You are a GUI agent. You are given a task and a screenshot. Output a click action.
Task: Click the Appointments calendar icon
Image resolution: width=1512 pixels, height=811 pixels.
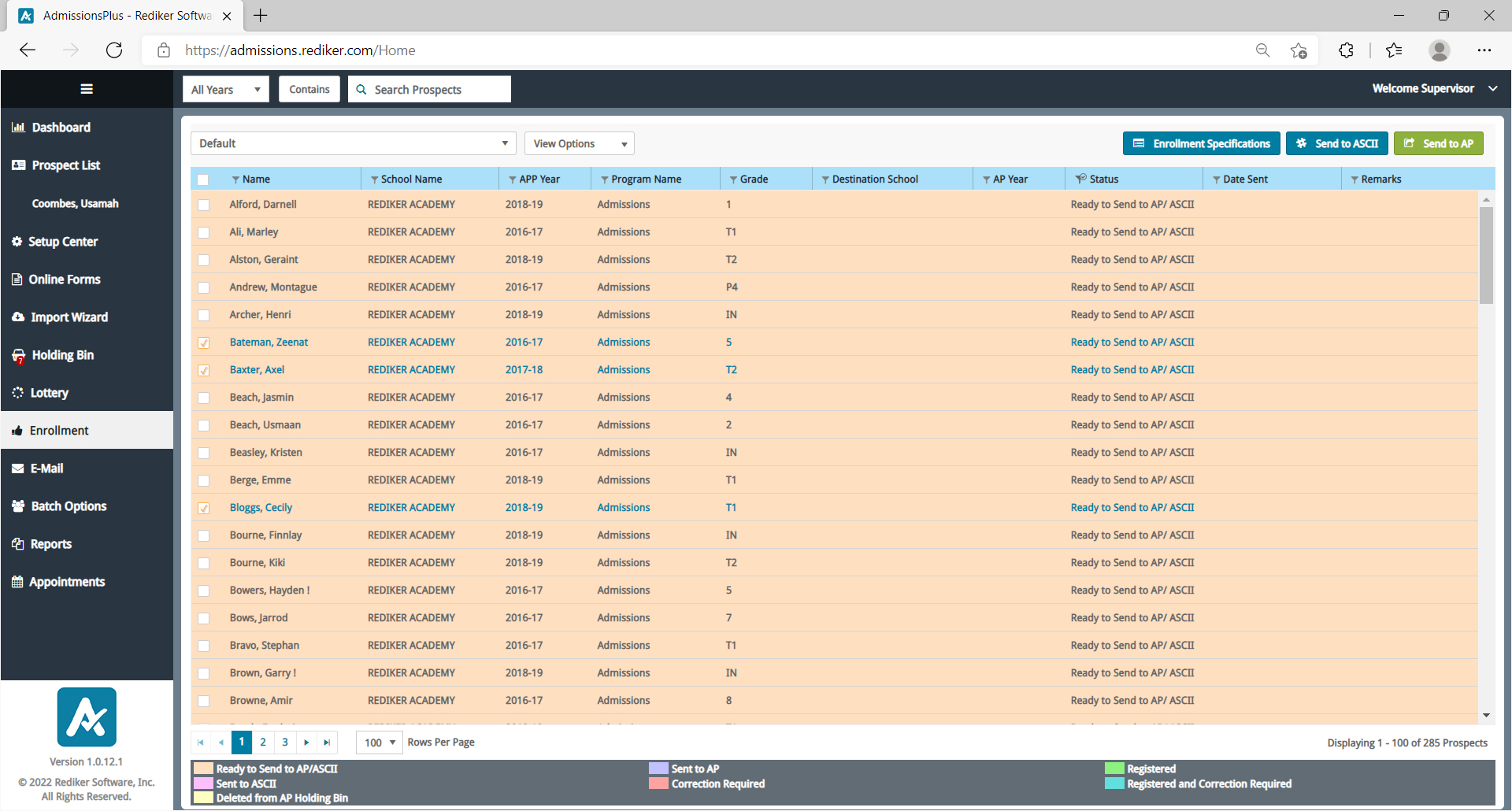[17, 582]
